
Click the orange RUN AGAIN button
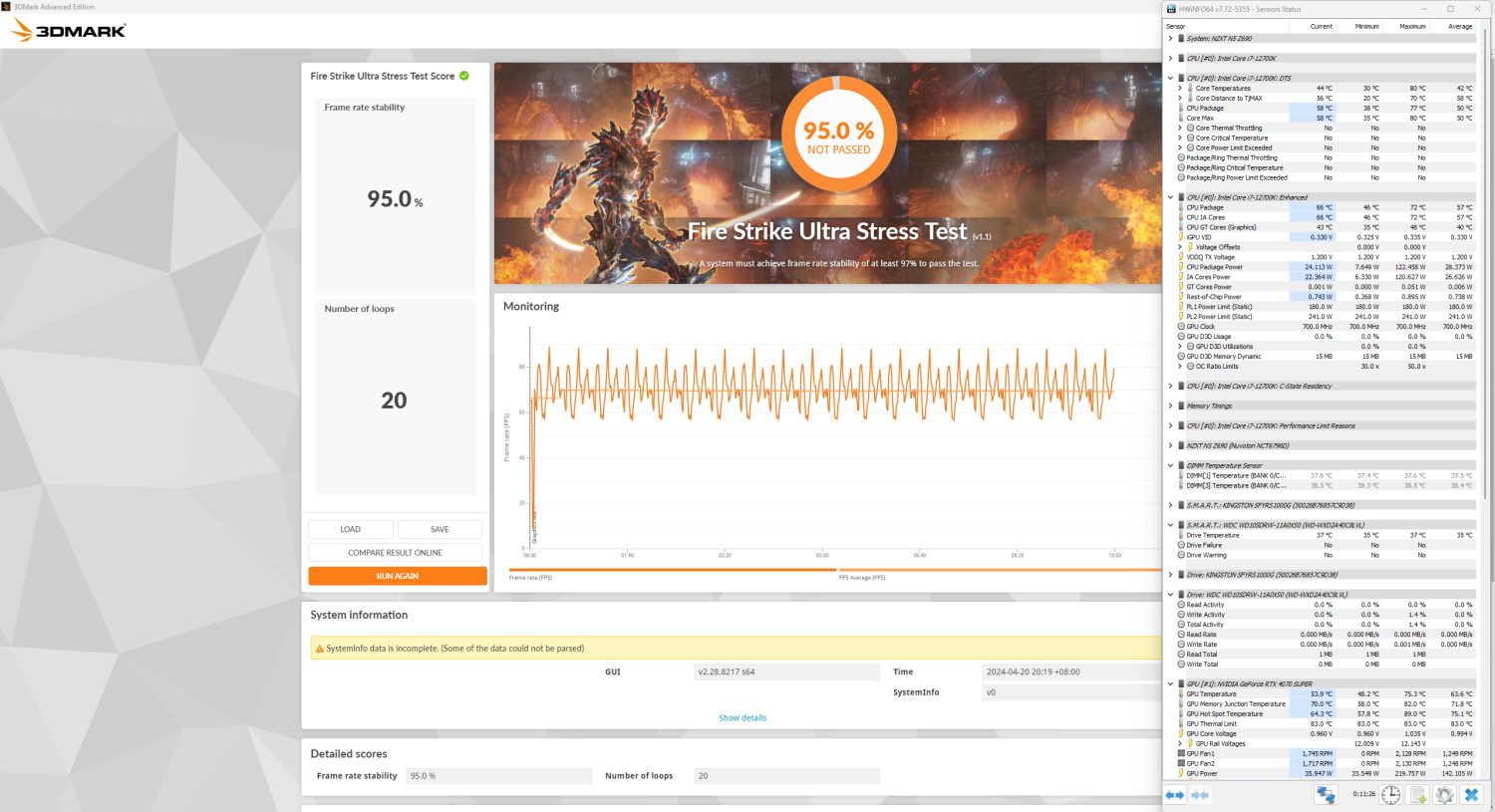398,576
